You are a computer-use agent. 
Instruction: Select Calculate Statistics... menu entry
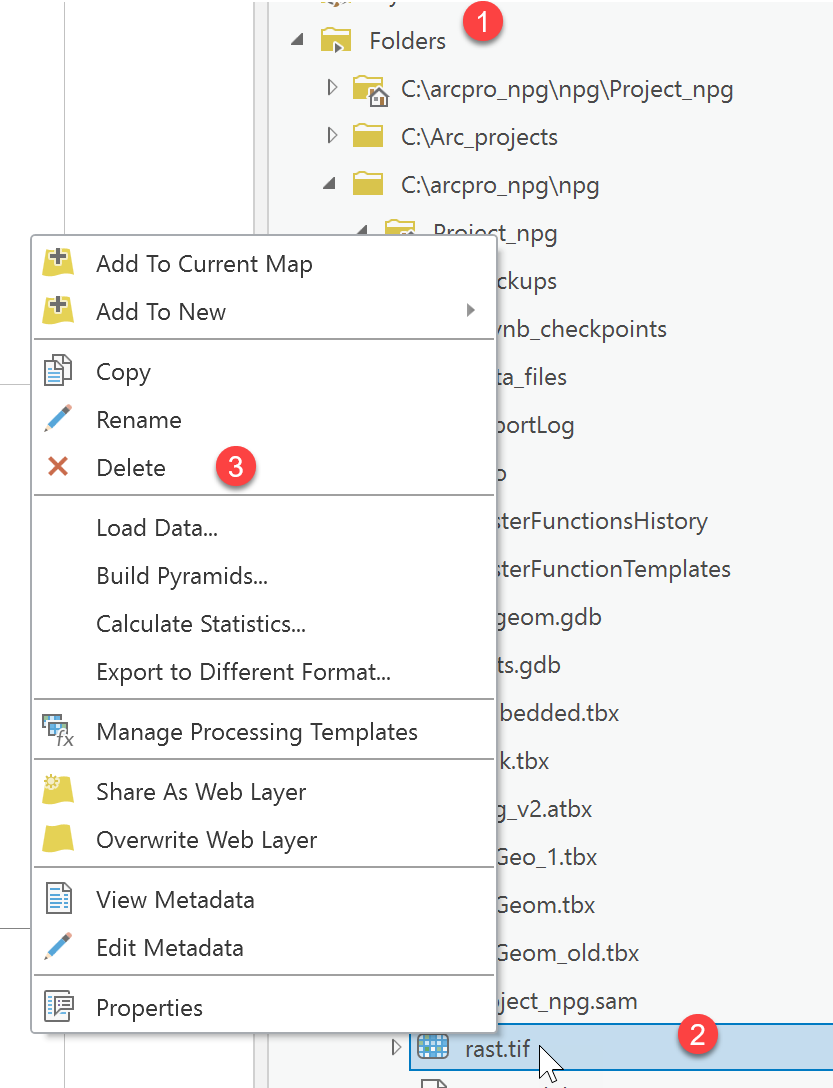point(200,624)
